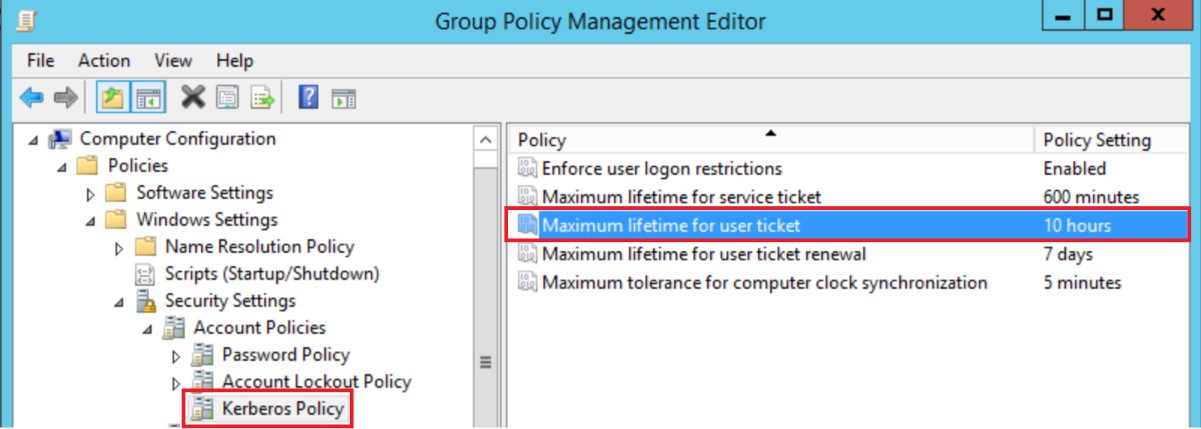This screenshot has width=1201, height=429.
Task: Click tree pane scrollbar up arrow
Action: click(485, 140)
